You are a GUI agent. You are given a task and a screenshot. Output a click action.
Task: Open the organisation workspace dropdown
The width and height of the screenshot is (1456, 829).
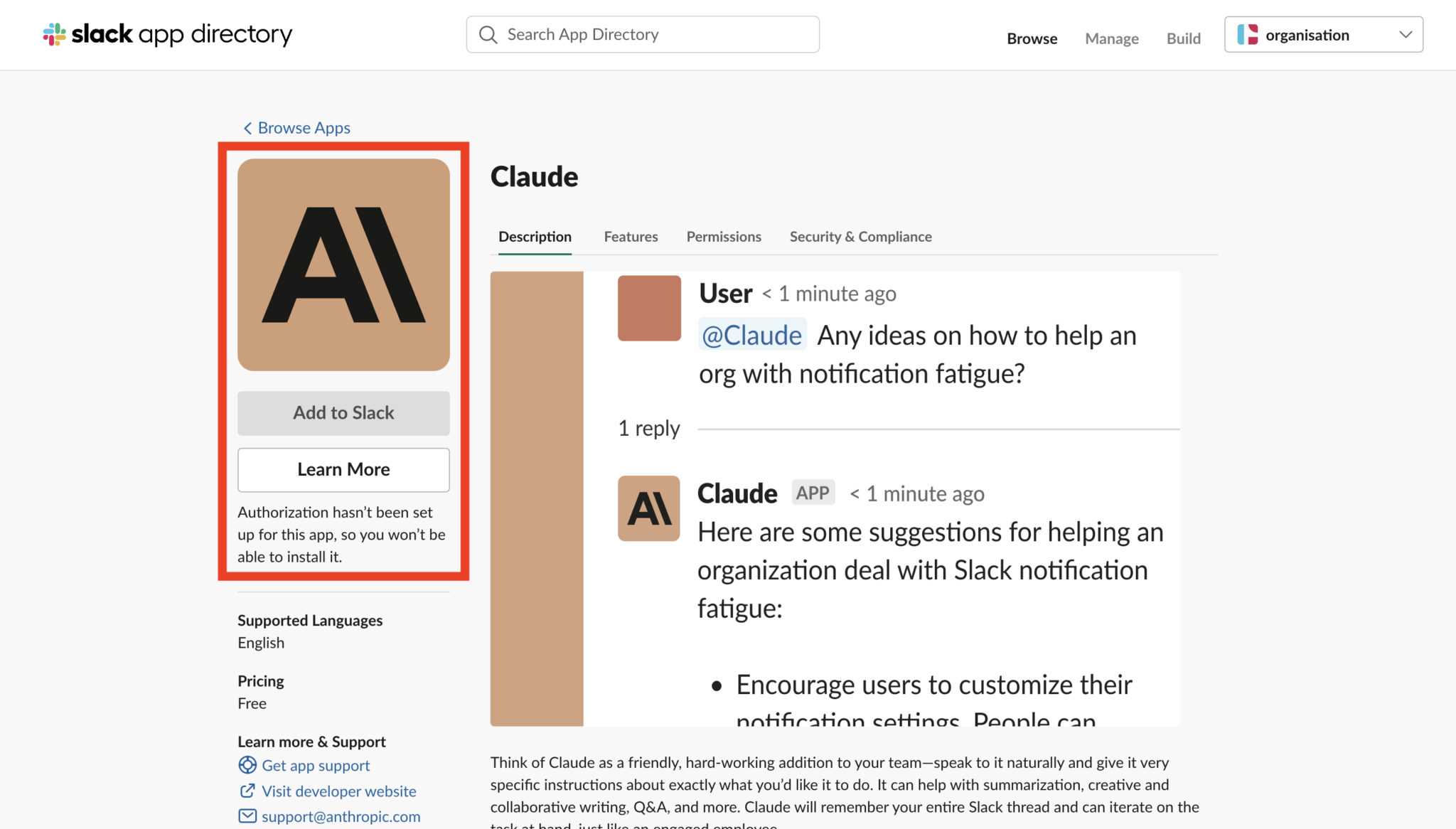(1405, 35)
